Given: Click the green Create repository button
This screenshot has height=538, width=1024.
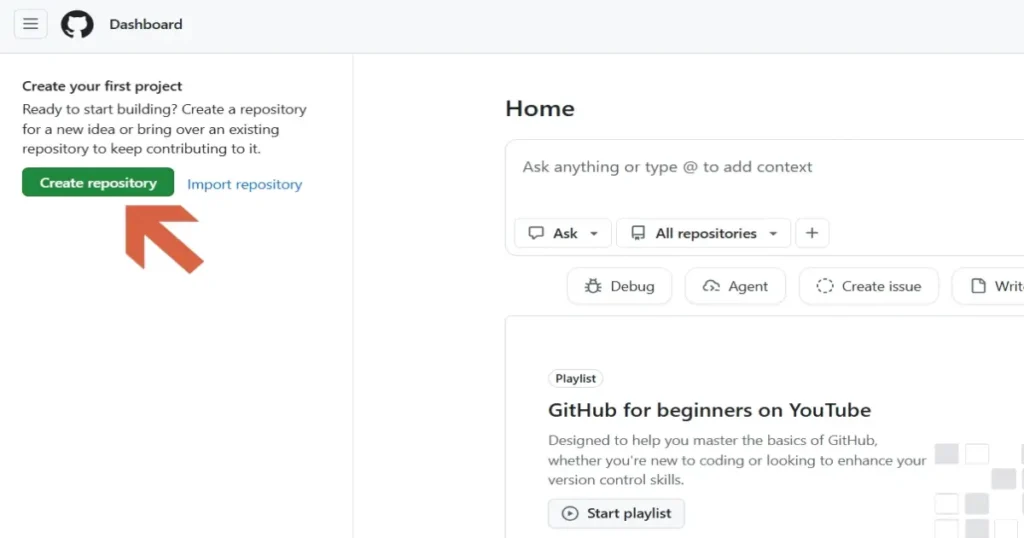Looking at the screenshot, I should coord(98,182).
